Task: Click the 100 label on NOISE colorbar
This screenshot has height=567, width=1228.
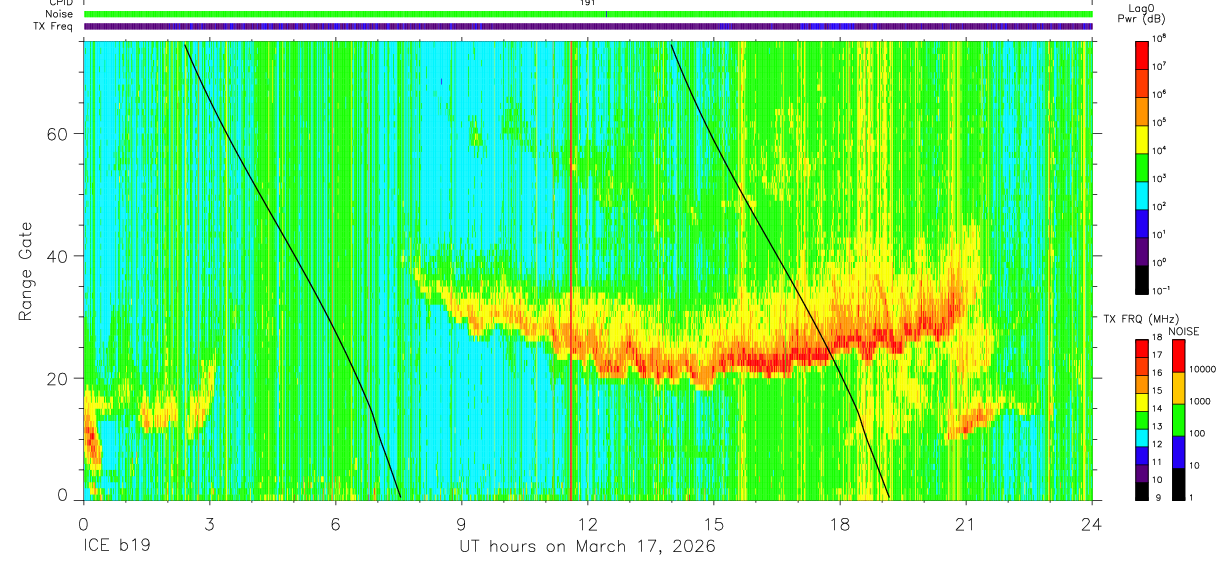Action: coord(1196,433)
